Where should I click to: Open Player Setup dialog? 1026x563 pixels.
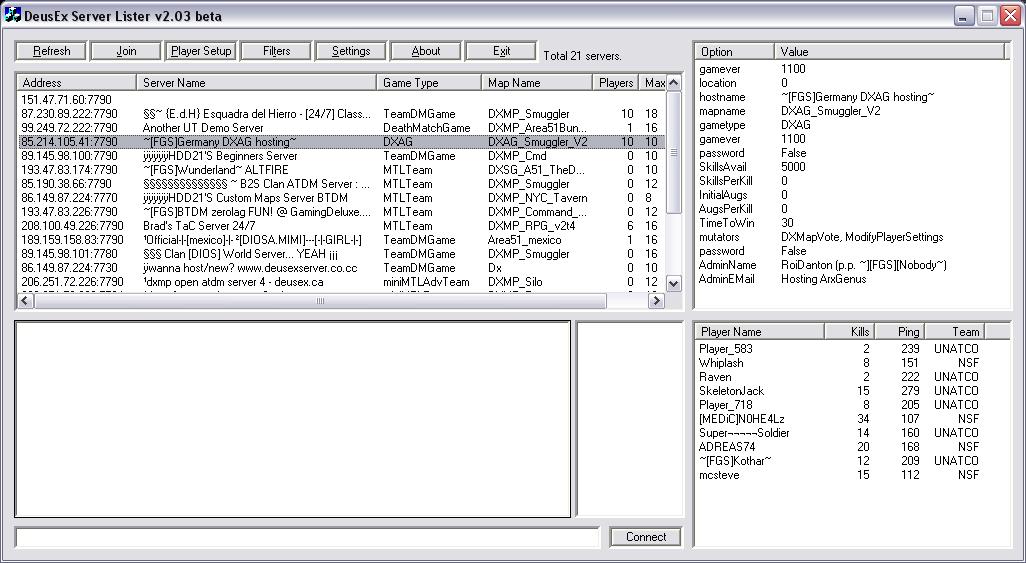[x=201, y=51]
